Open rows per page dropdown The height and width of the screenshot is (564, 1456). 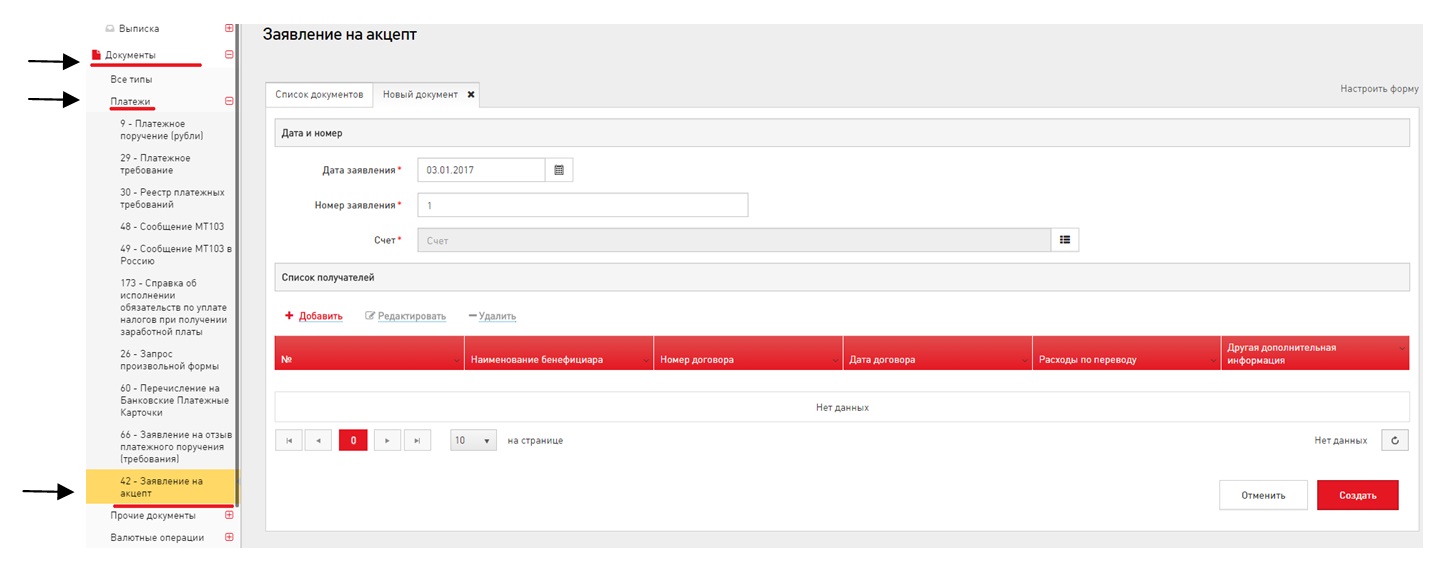(473, 440)
